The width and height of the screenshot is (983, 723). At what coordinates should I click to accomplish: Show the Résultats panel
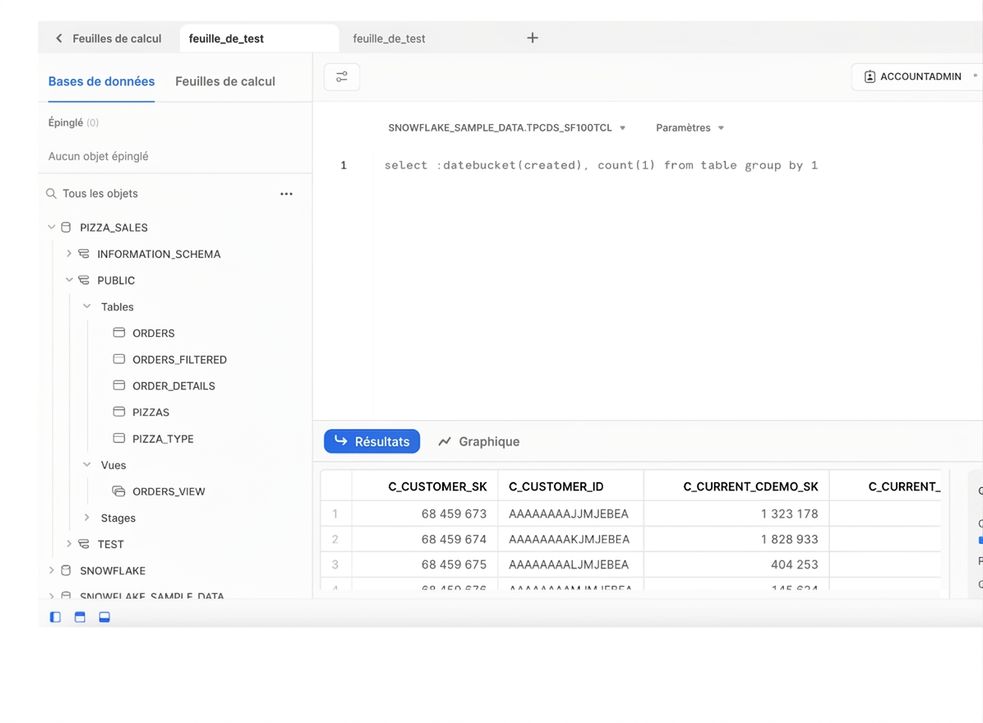[x=372, y=441]
